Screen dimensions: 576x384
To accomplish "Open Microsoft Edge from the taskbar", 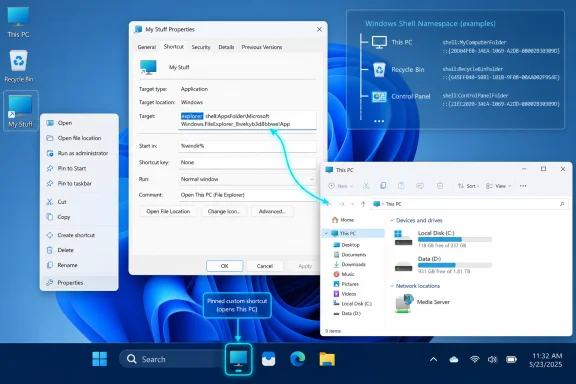I will (298, 359).
